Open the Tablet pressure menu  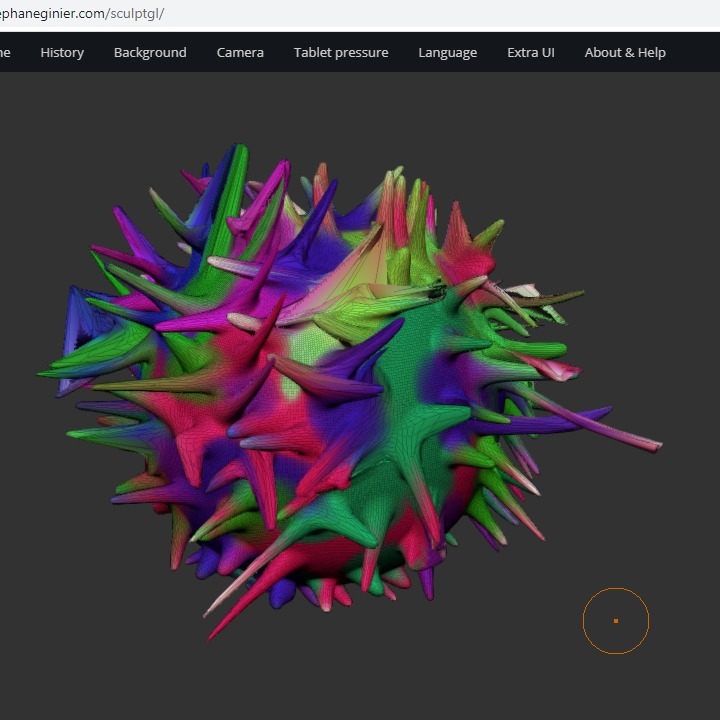click(341, 53)
